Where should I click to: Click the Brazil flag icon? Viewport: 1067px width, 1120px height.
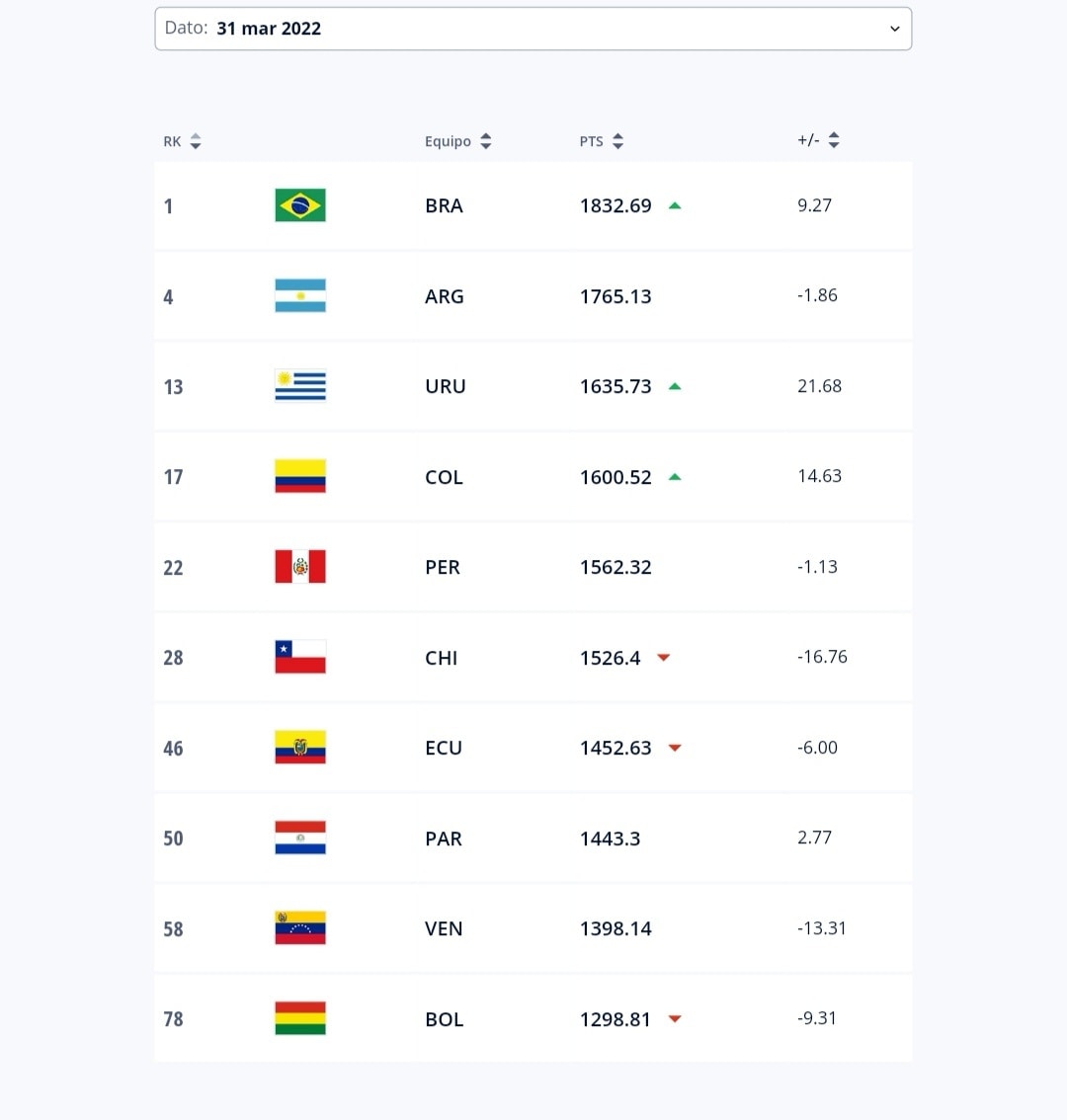pos(300,205)
